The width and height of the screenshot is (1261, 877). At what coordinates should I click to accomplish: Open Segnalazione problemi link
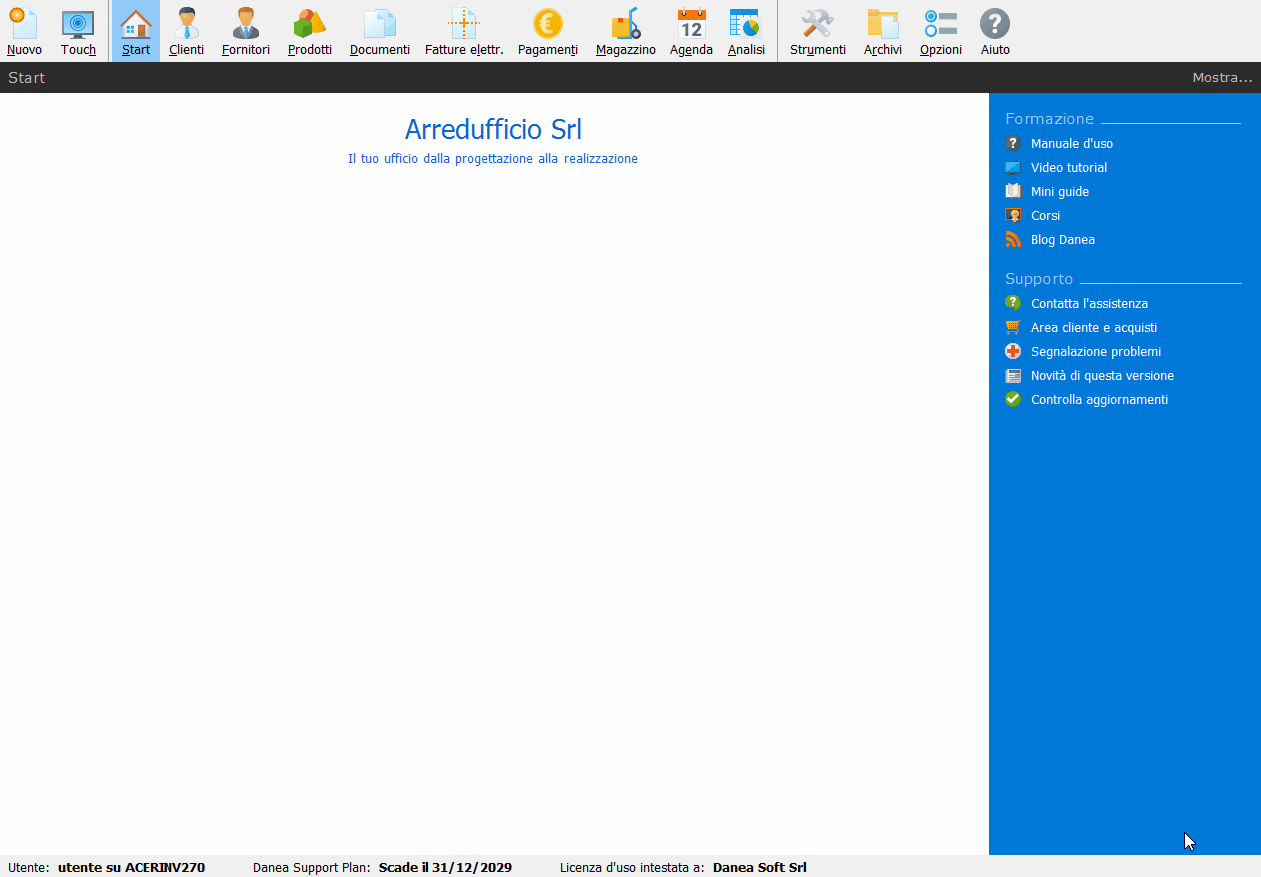1096,352
